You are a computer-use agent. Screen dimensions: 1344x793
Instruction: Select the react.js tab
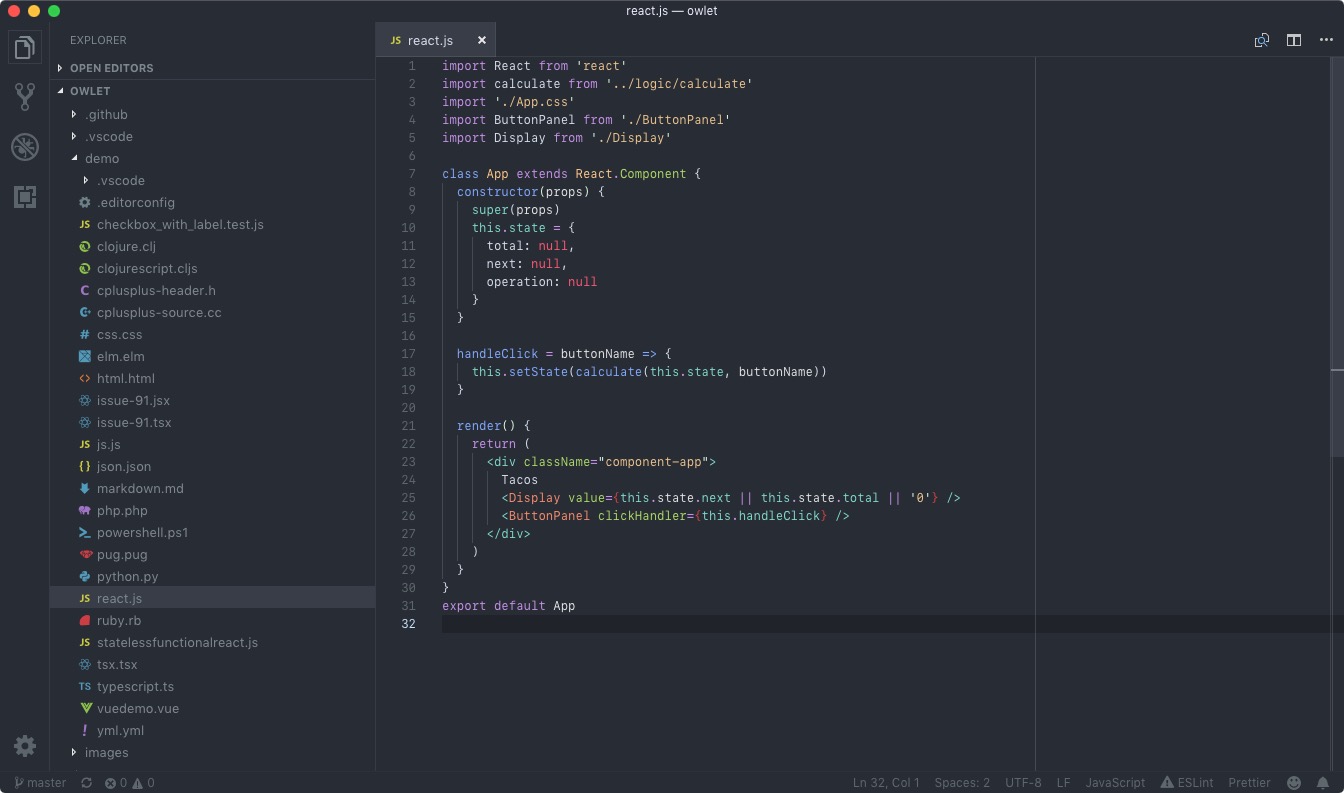[x=436, y=40]
